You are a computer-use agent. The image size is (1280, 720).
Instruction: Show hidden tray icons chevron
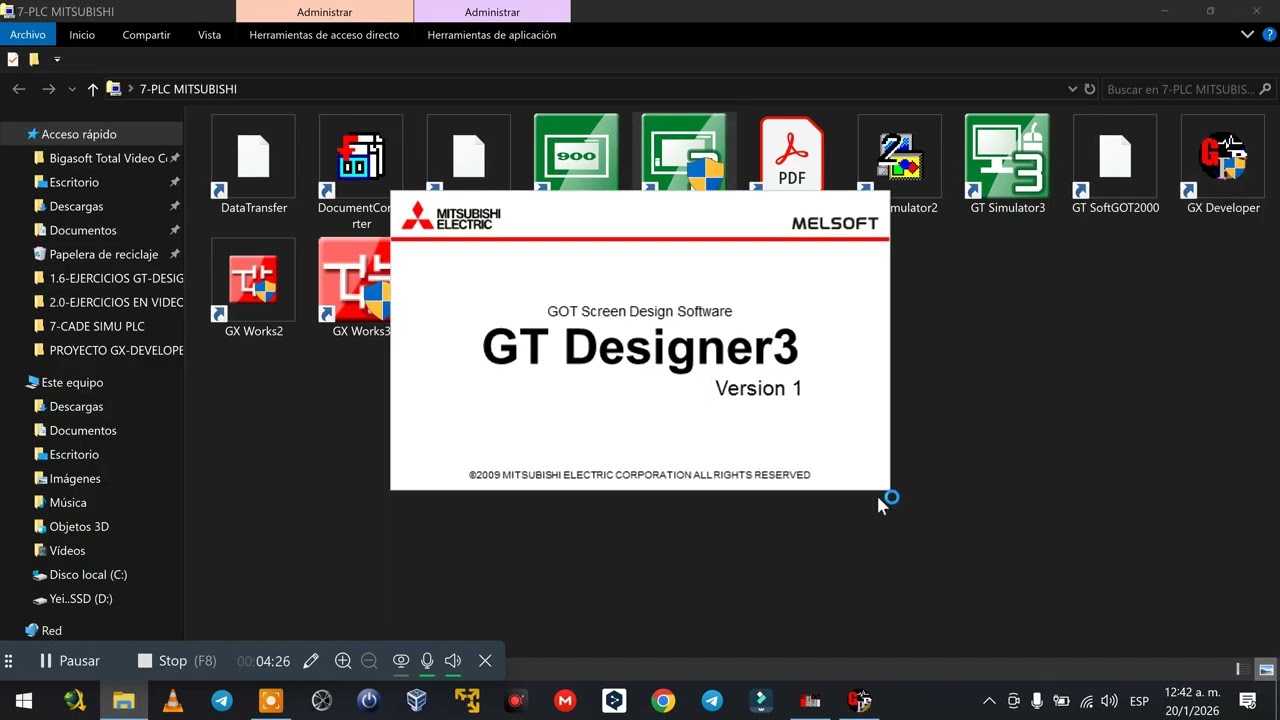coord(989,701)
